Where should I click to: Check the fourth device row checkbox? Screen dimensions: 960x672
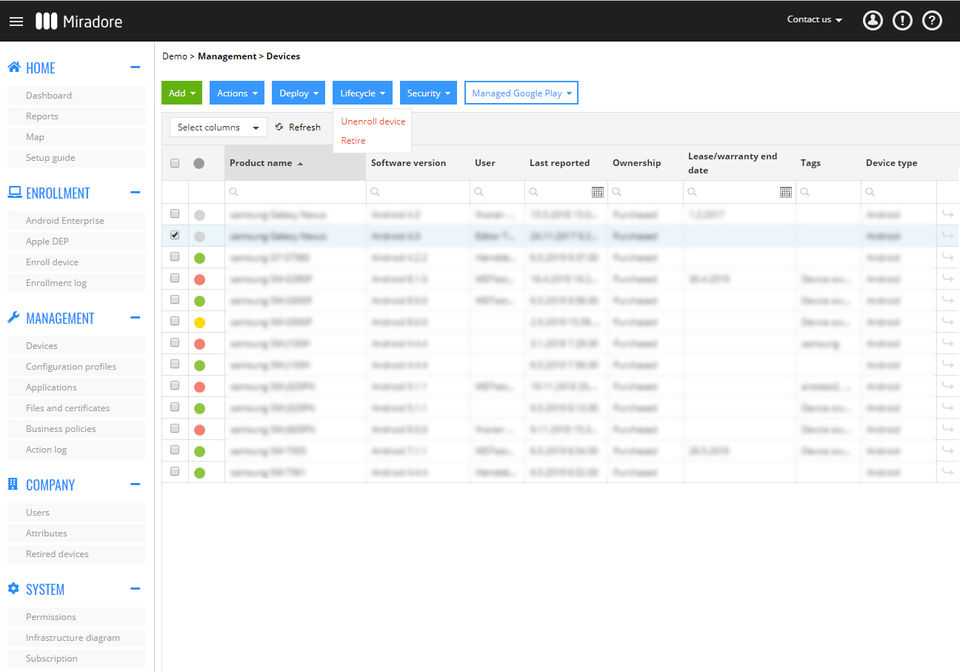point(175,278)
